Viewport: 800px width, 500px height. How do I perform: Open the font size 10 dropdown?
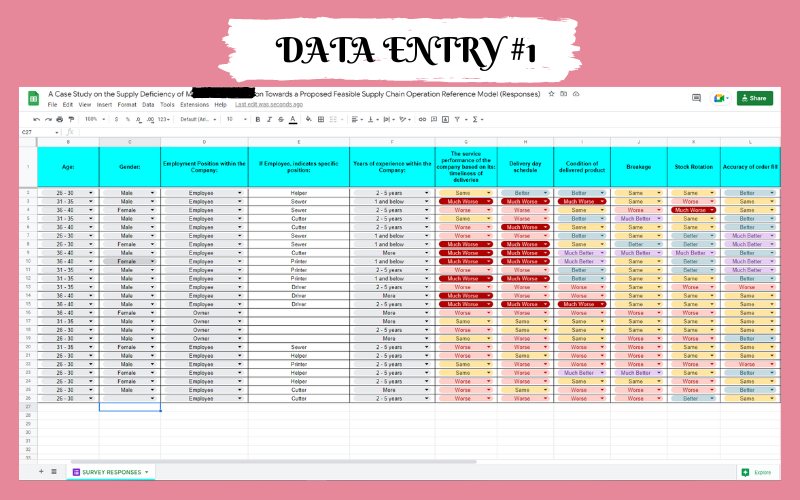[237, 119]
